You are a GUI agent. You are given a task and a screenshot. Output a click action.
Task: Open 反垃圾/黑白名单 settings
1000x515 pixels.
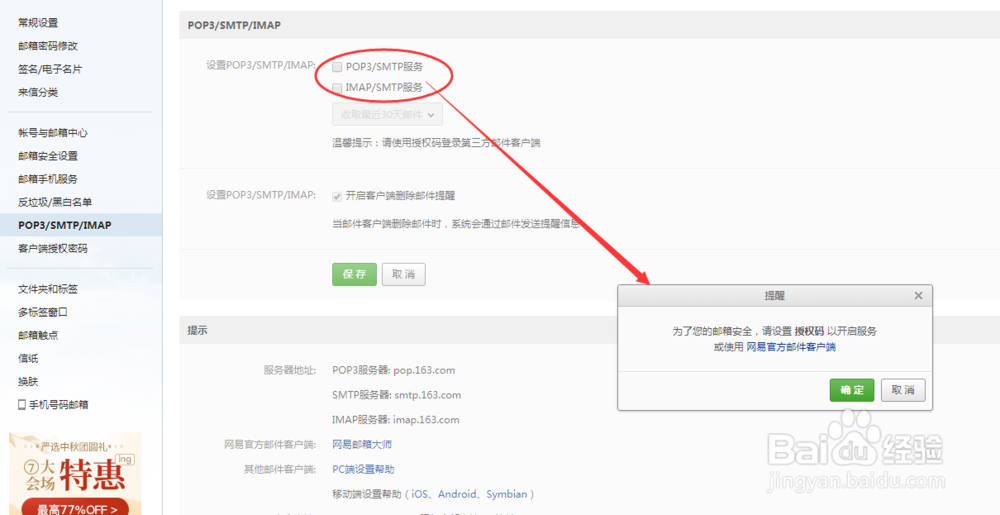coord(55,202)
